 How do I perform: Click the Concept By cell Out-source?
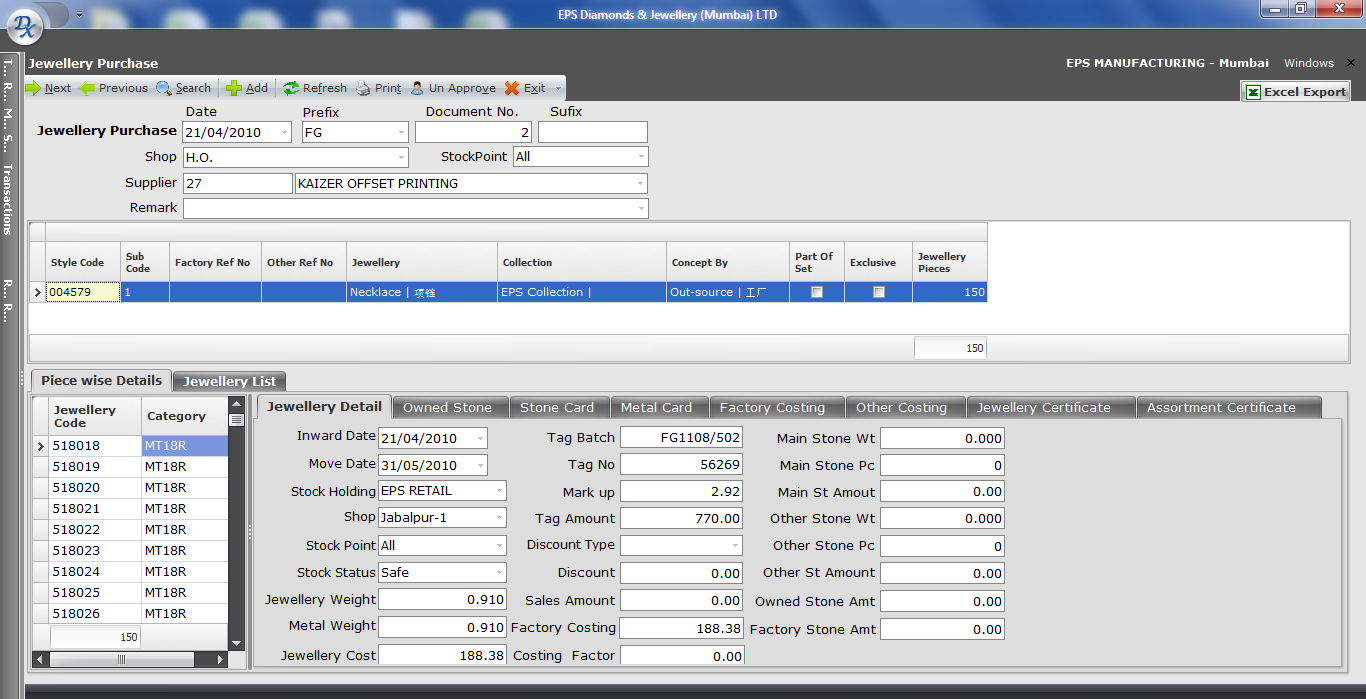(x=728, y=292)
